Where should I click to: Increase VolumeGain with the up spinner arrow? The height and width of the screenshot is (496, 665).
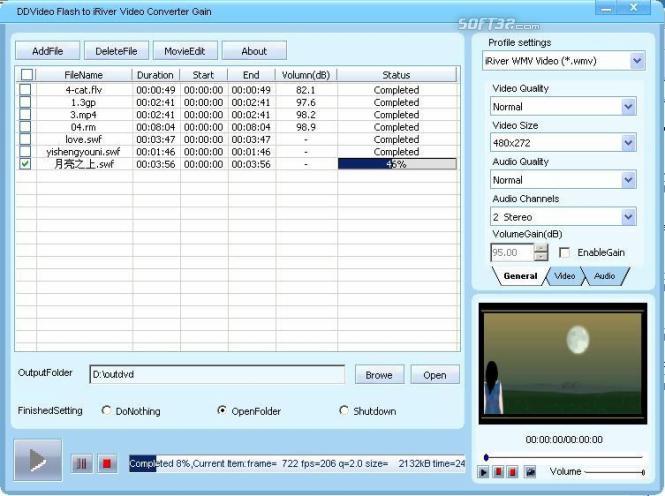point(541,248)
